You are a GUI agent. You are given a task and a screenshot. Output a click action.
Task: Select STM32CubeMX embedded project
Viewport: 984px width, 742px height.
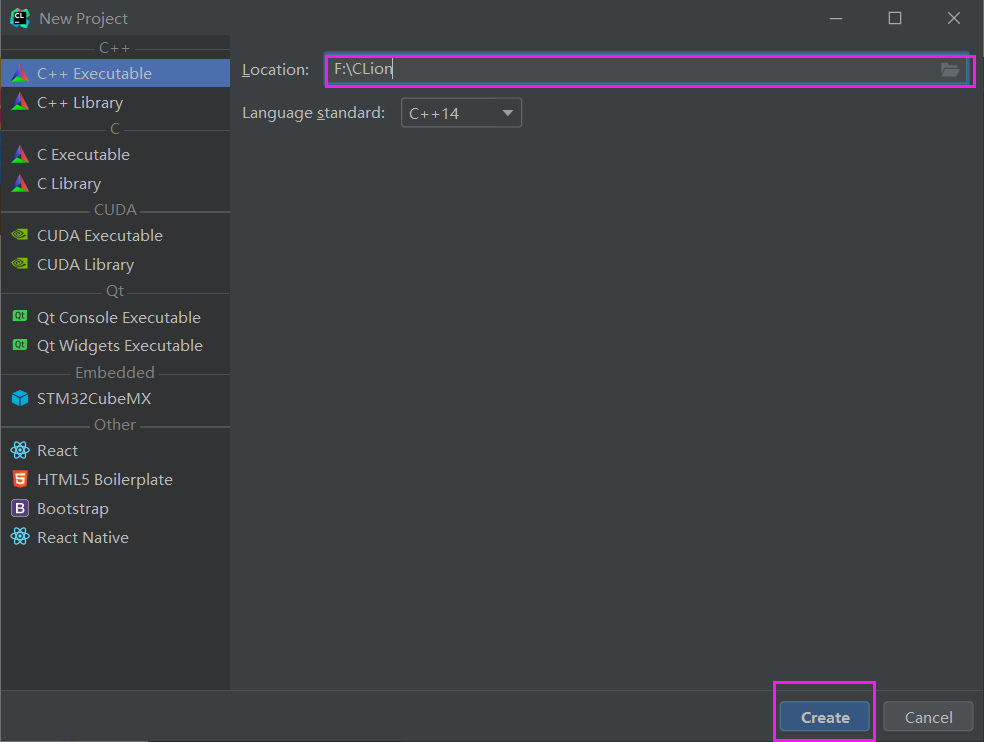(x=115, y=398)
